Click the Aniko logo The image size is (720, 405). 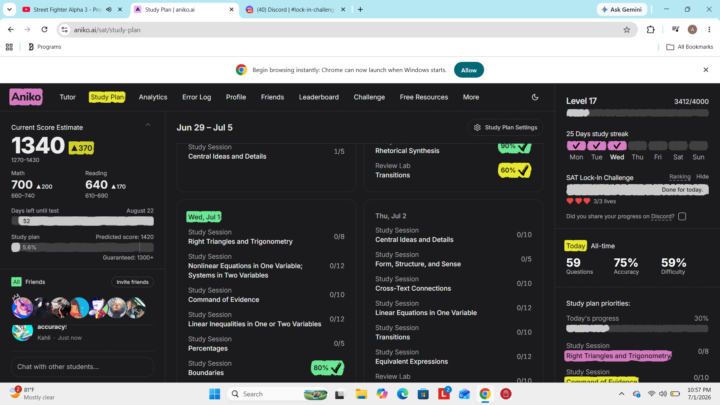(x=26, y=97)
